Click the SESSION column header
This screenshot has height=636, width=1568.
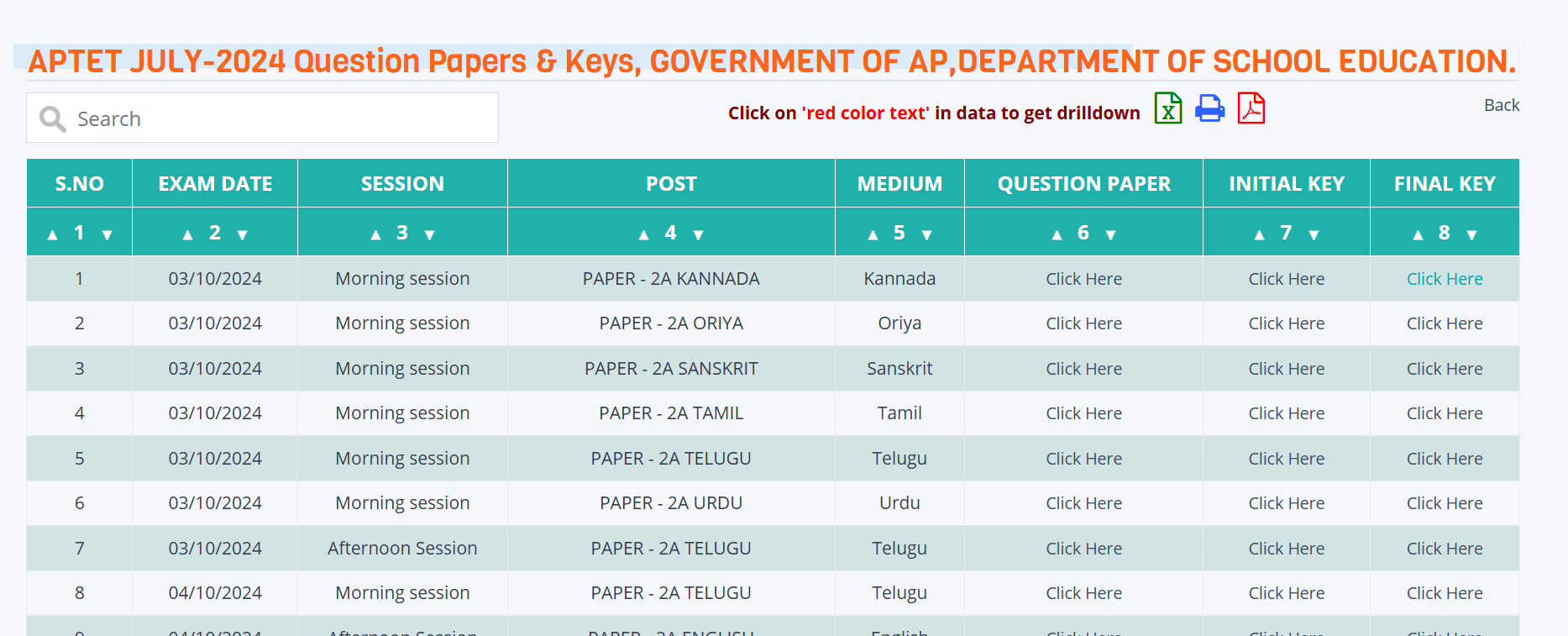(402, 183)
